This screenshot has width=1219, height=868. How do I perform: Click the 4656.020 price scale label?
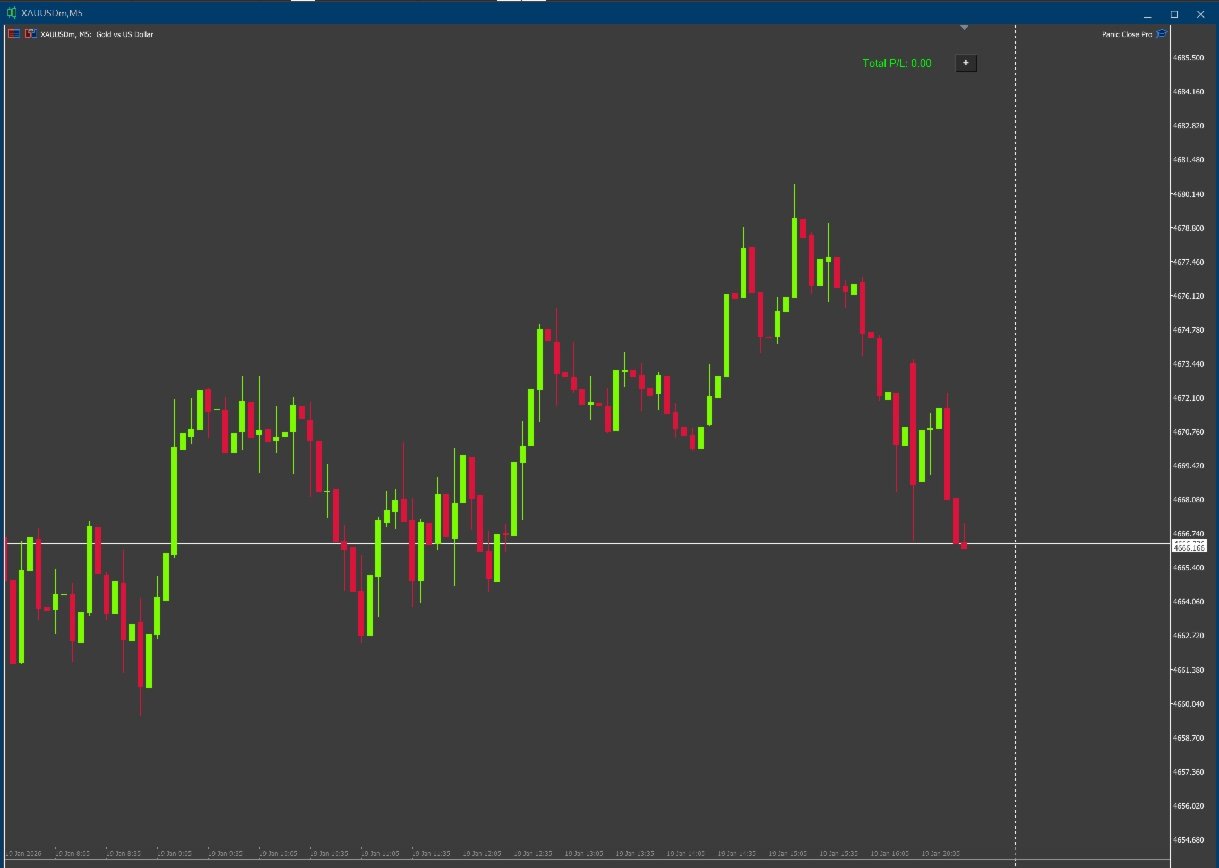pos(1189,806)
